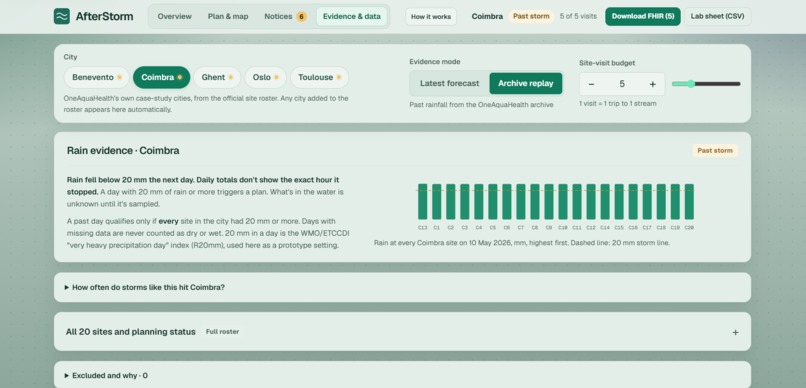
Task: Click the Past storm tag in header
Action: point(531,16)
